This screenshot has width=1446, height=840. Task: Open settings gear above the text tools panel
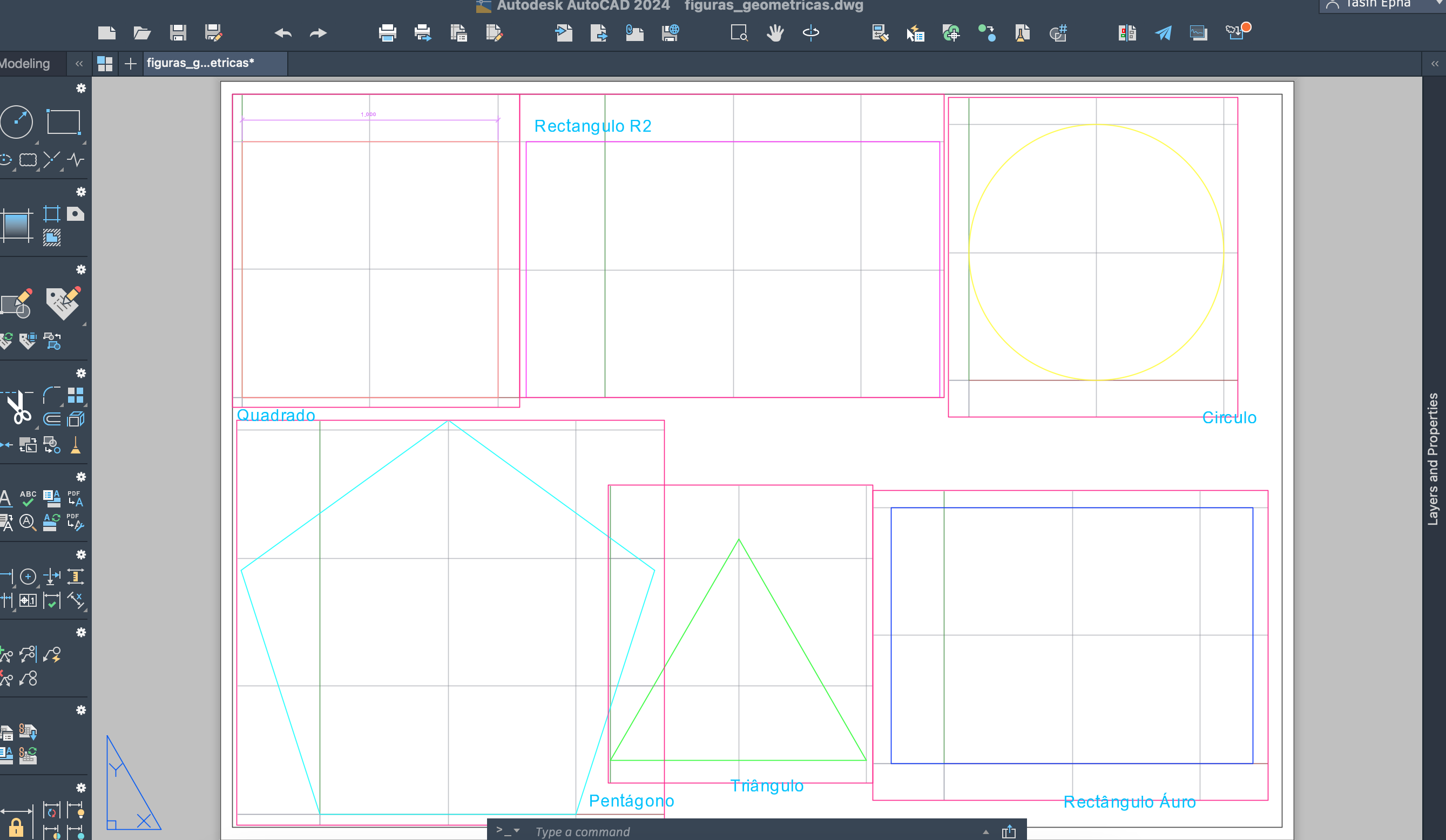click(x=81, y=477)
